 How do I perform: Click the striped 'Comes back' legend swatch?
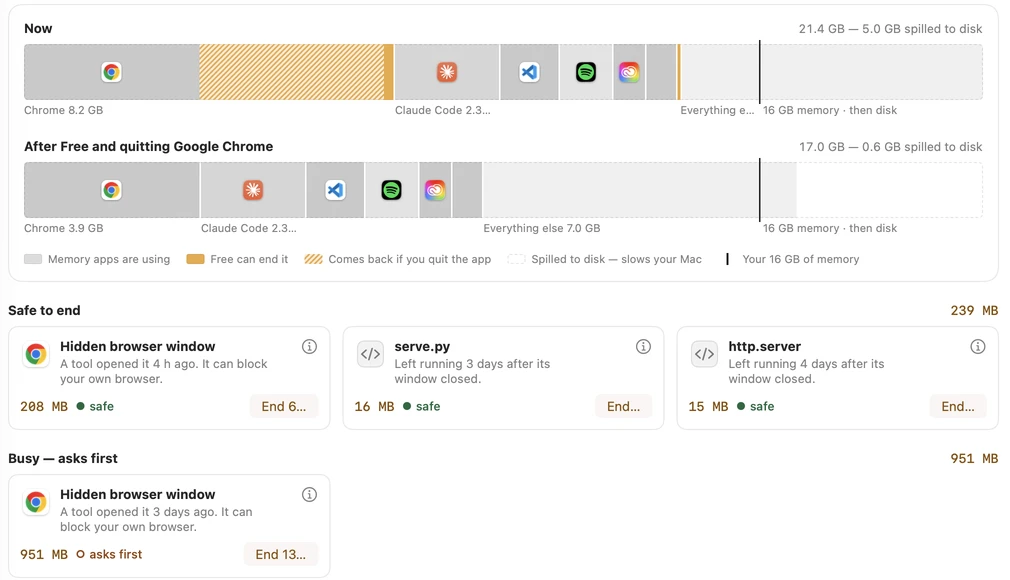pos(314,259)
